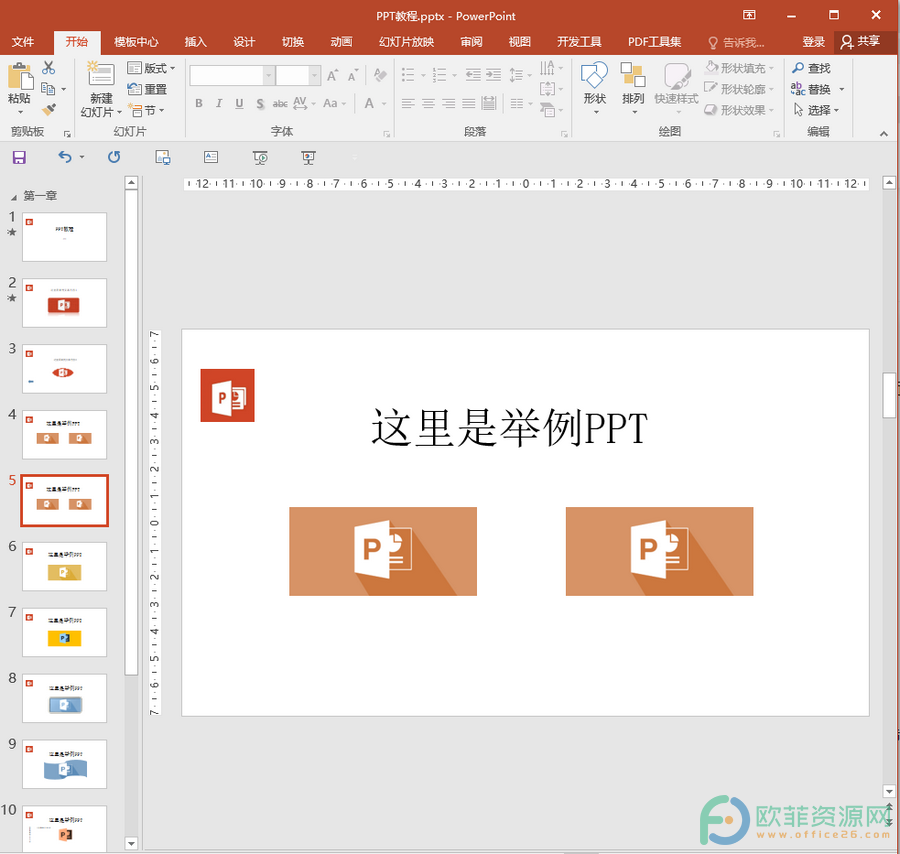Click the Copy icon in clipboard group

[x=48, y=89]
